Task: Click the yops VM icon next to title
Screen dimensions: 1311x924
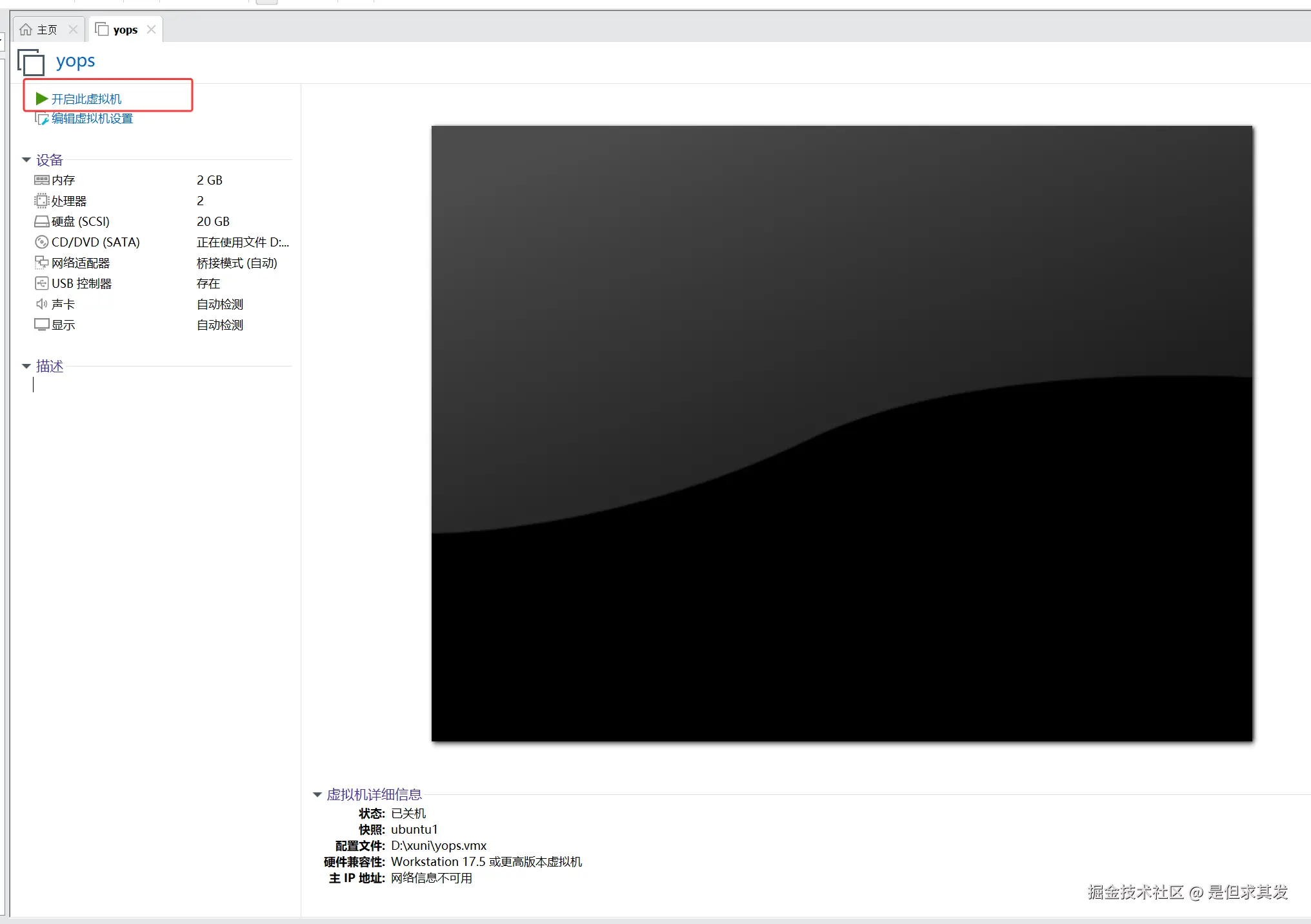Action: 30,62
